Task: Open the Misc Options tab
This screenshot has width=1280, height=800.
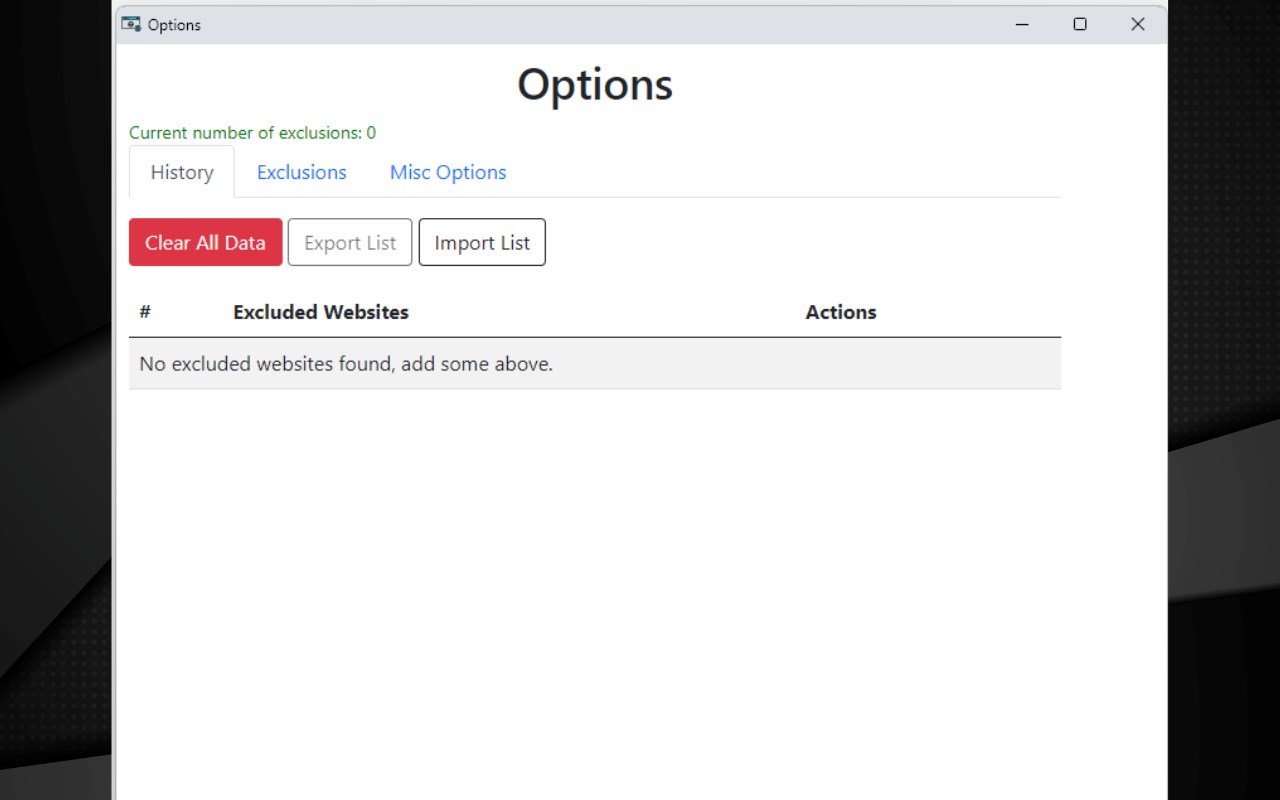Action: (448, 172)
